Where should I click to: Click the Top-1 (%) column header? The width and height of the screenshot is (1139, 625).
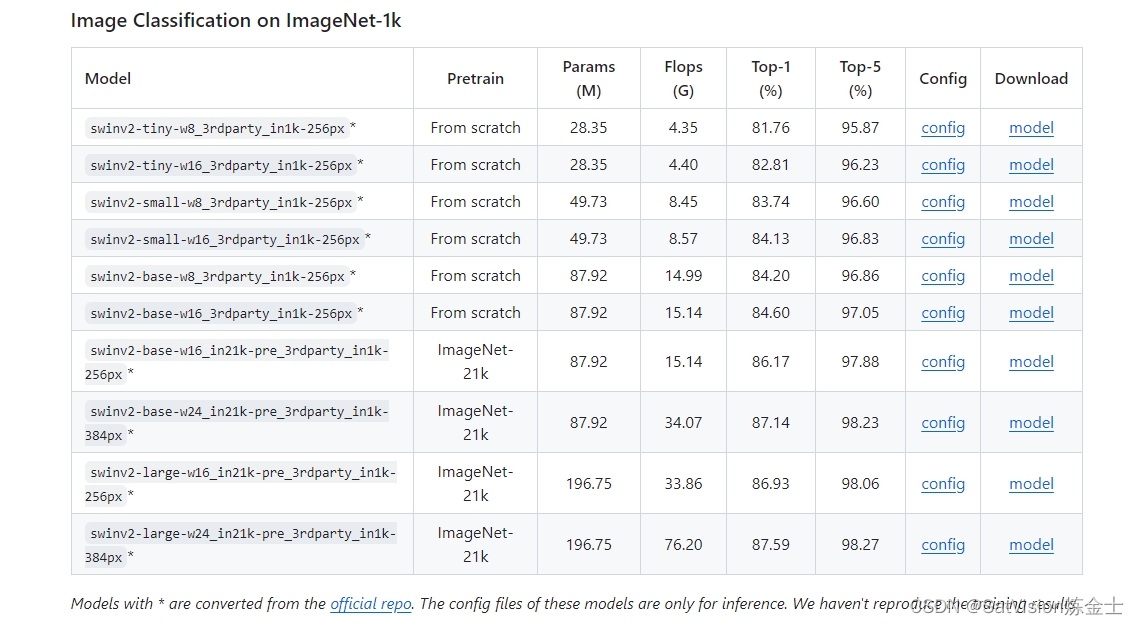(771, 78)
